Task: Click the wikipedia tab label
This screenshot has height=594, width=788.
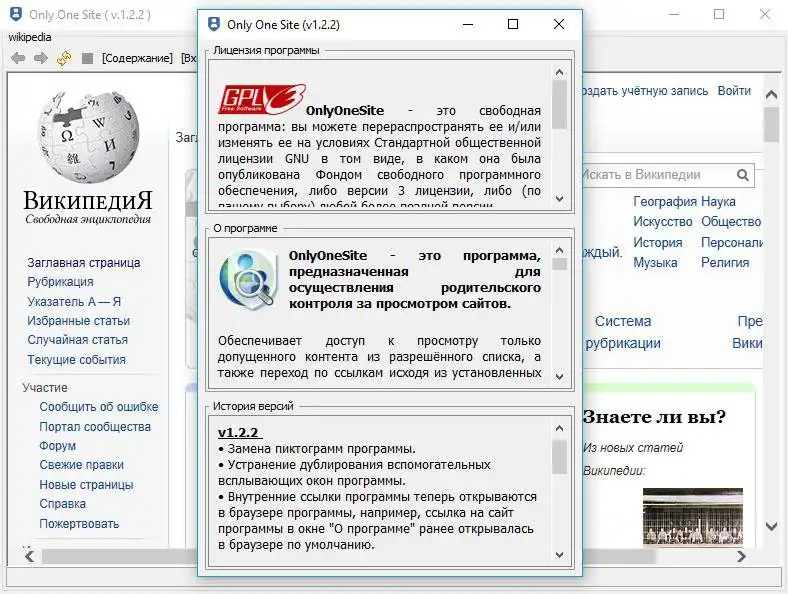Action: tap(30, 37)
